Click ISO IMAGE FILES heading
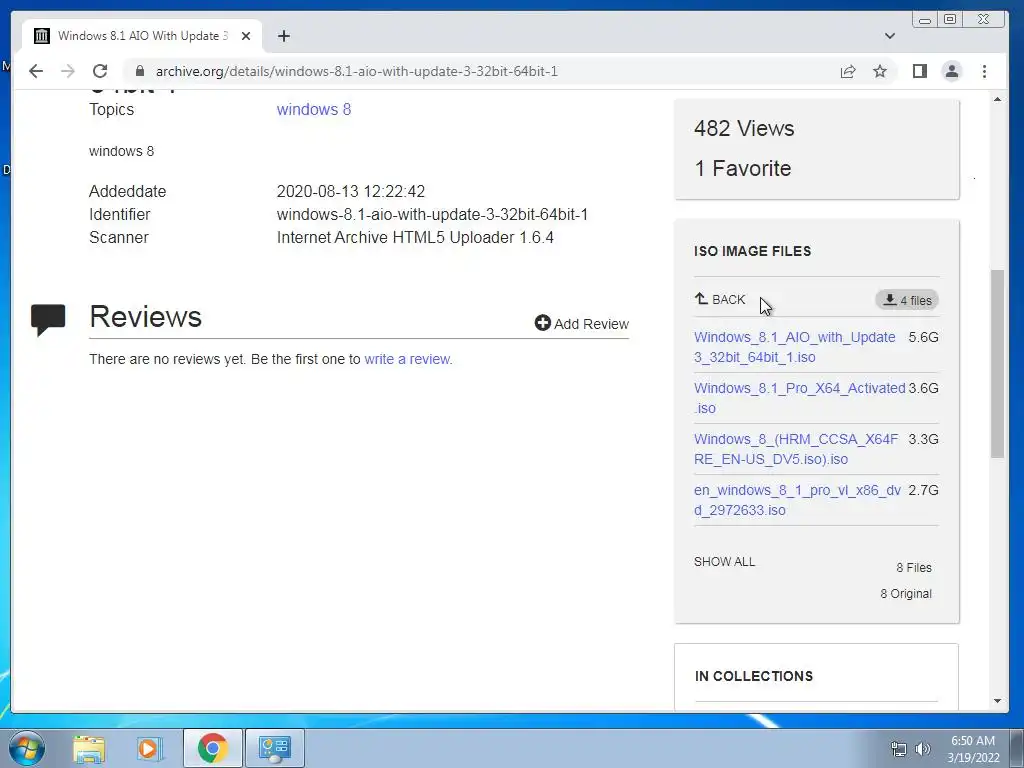 752,251
